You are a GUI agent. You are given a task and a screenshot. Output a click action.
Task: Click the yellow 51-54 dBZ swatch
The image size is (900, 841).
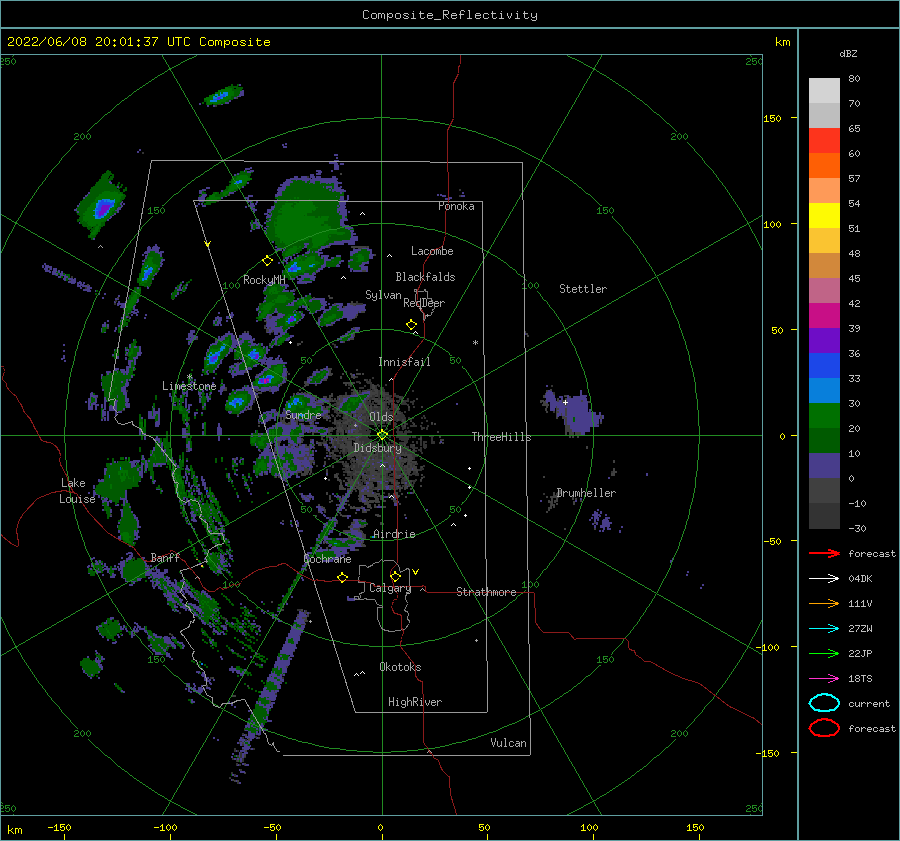click(824, 216)
